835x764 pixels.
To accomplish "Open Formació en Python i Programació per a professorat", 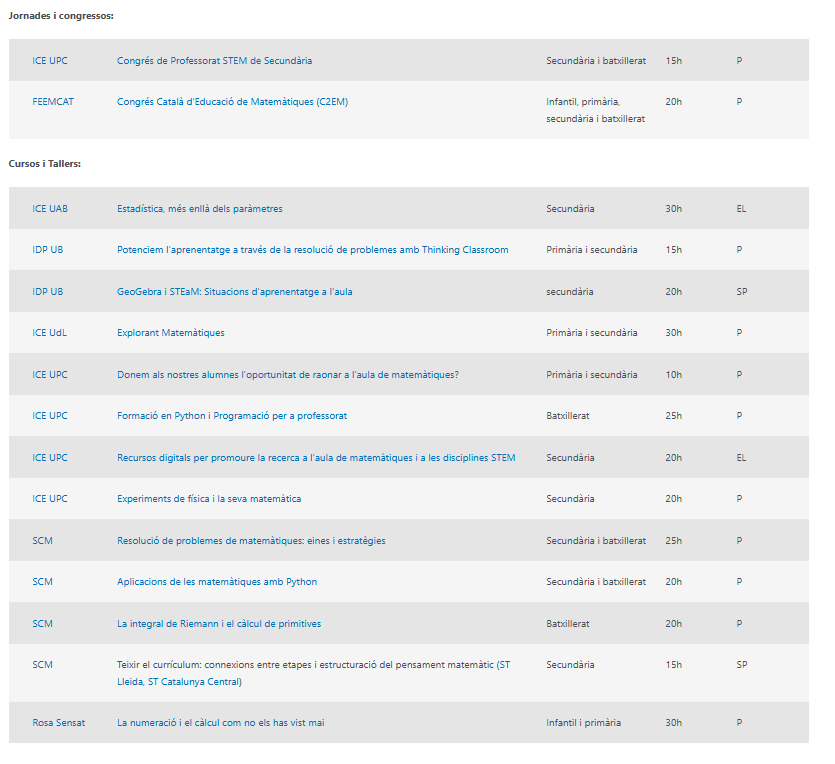I will (x=232, y=416).
